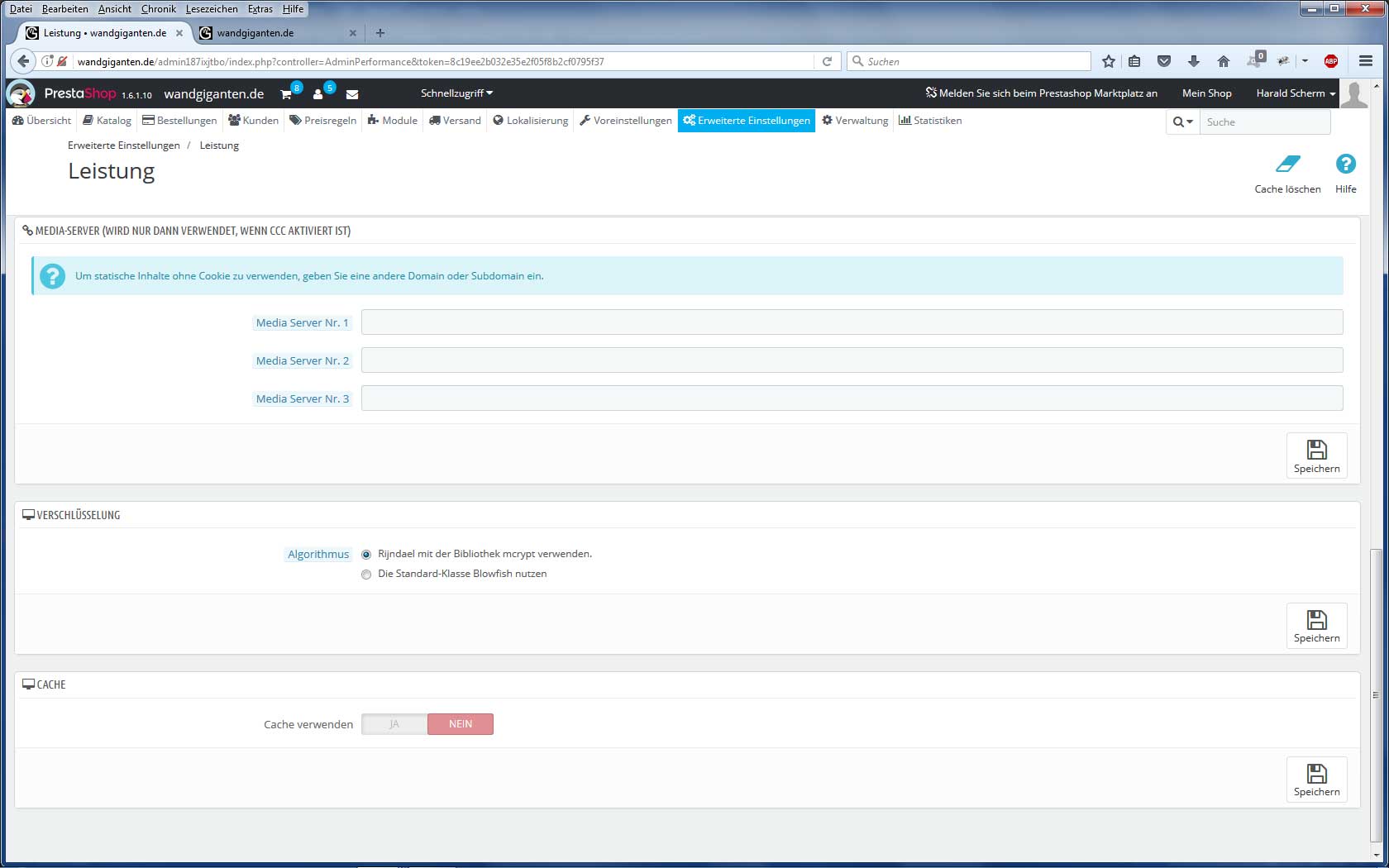The height and width of the screenshot is (868, 1389).
Task: Open the Harald Scherm user dropdown
Action: [x=1296, y=93]
